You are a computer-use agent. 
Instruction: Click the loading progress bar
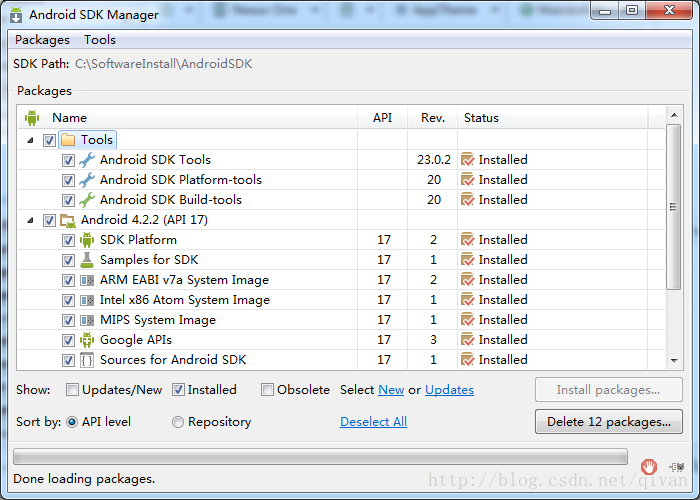pyautogui.click(x=321, y=457)
